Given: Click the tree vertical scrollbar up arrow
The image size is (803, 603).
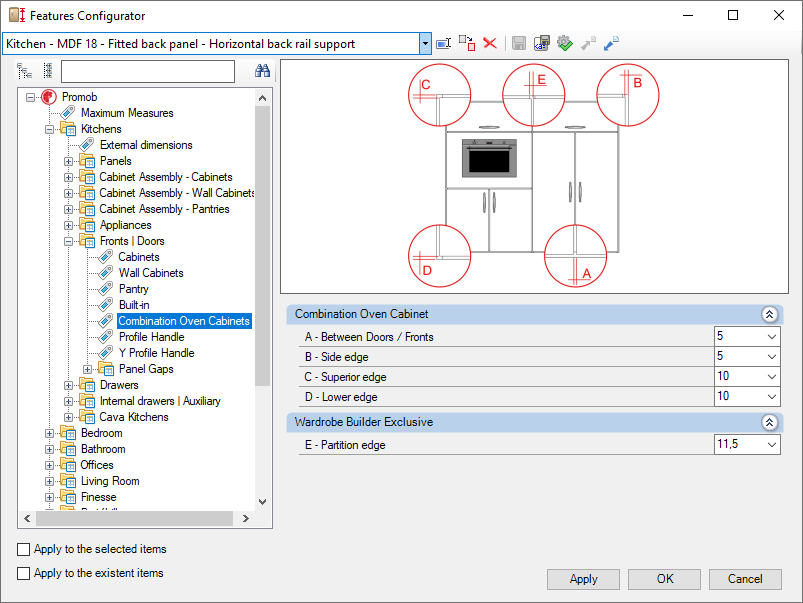Looking at the screenshot, I should tap(263, 98).
